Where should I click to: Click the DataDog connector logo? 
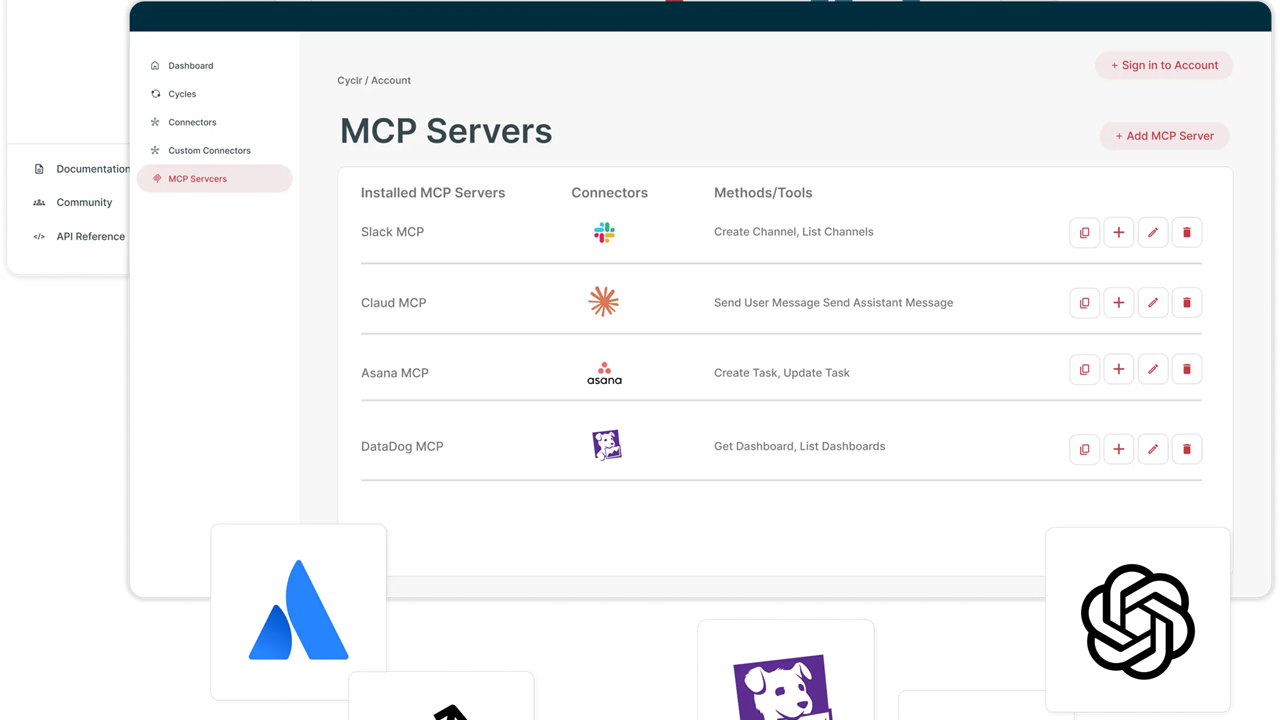click(x=607, y=445)
